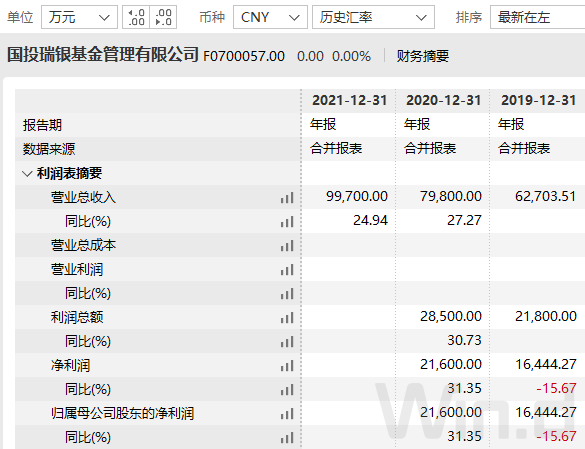Image resolution: width=585 pixels, height=449 pixels.
Task: Click chart icon for 利润总额 row
Action: pyautogui.click(x=287, y=318)
